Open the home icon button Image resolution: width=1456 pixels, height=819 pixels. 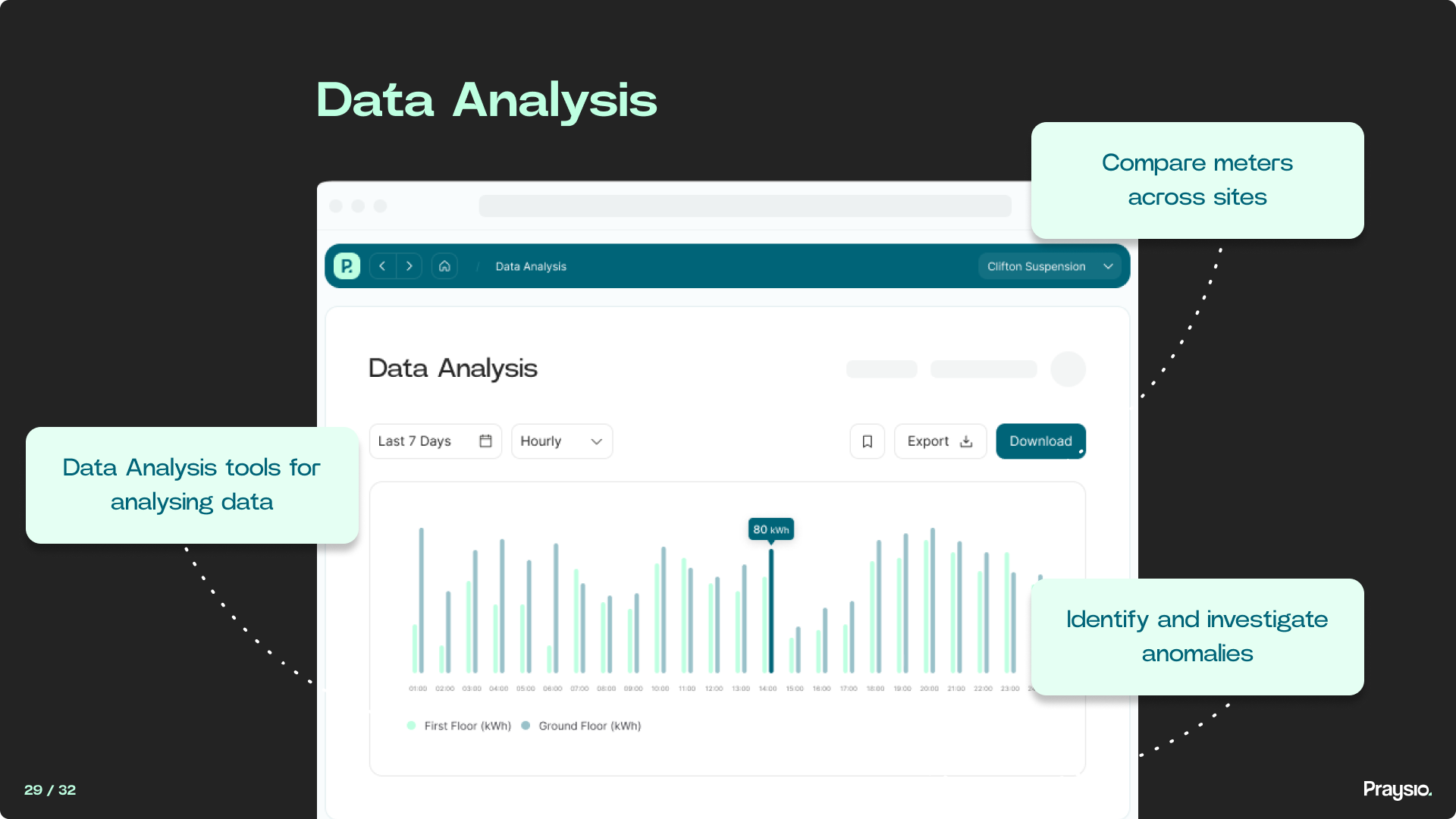(444, 266)
